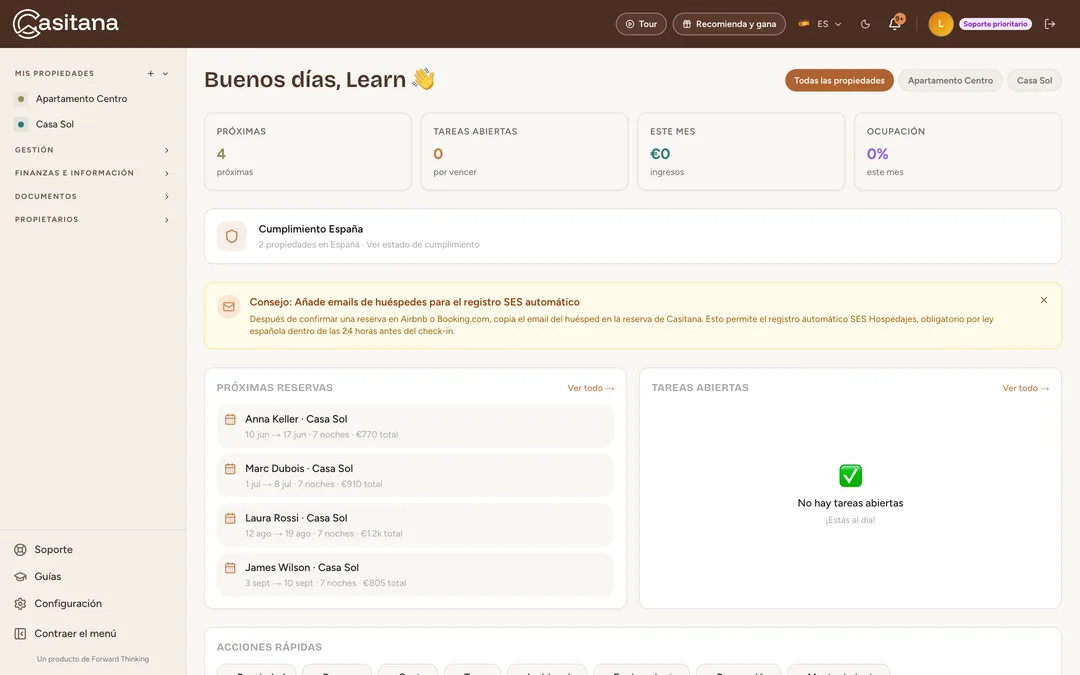Expand the Propietarios section
1080x675 pixels.
92,220
